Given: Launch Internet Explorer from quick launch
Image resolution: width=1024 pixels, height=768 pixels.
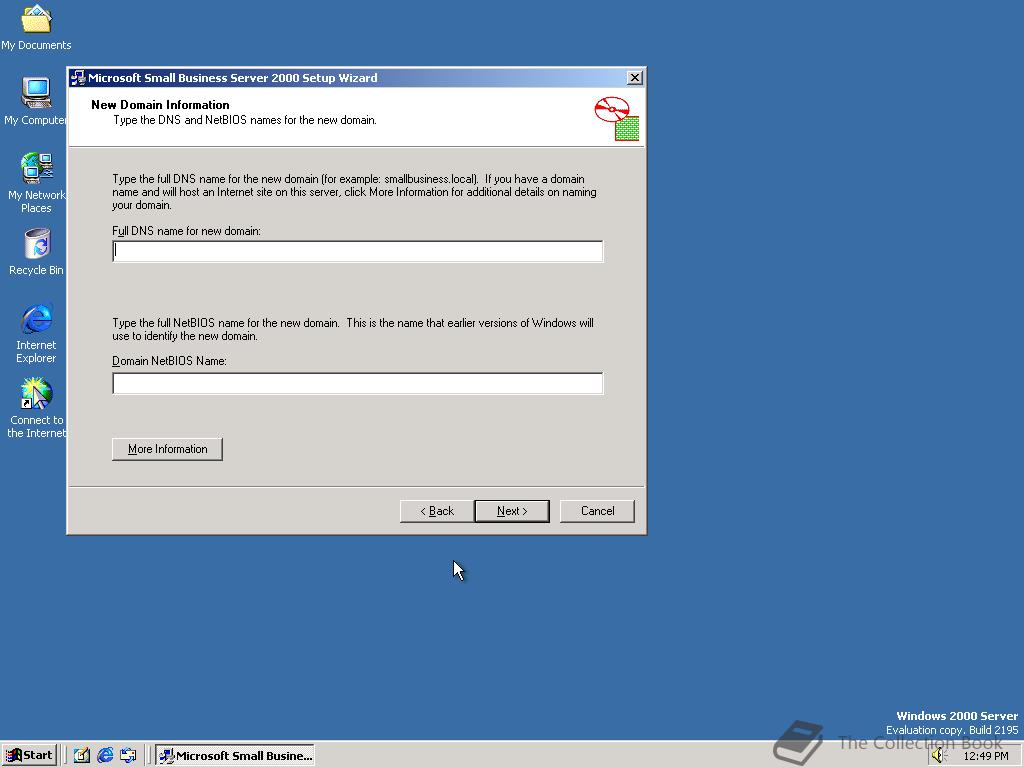Looking at the screenshot, I should pos(104,755).
